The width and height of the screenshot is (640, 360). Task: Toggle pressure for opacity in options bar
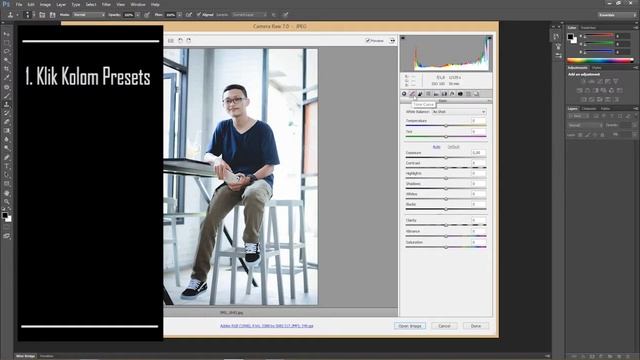point(147,15)
